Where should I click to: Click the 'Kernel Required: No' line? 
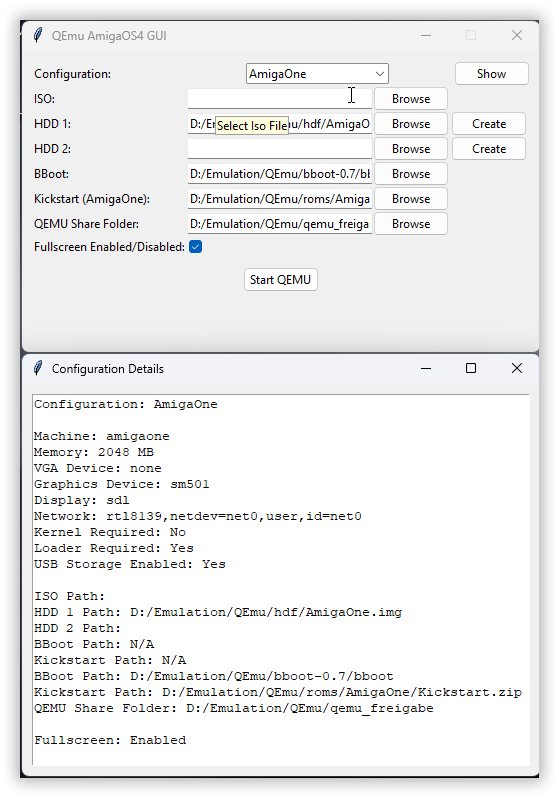coord(109,532)
